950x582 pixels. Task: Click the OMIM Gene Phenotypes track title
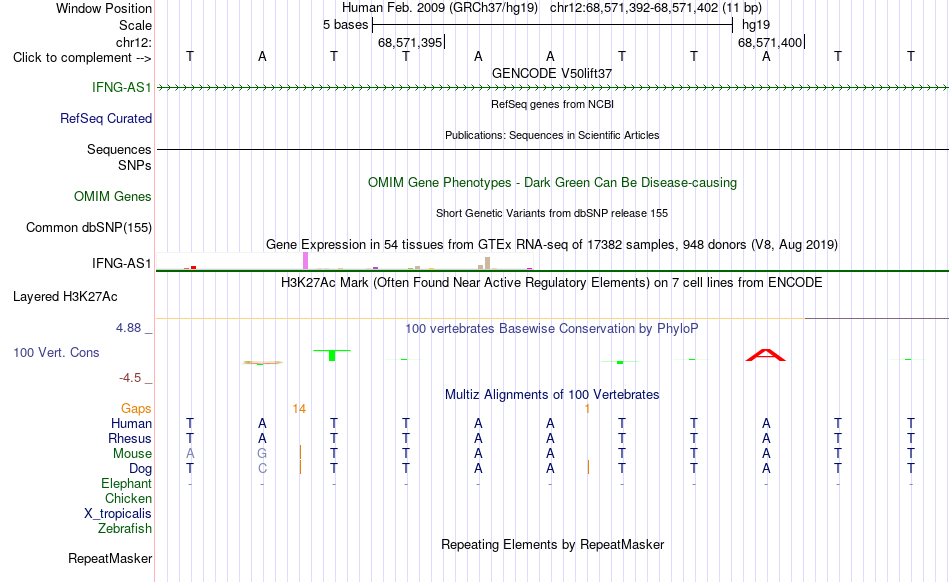552,182
